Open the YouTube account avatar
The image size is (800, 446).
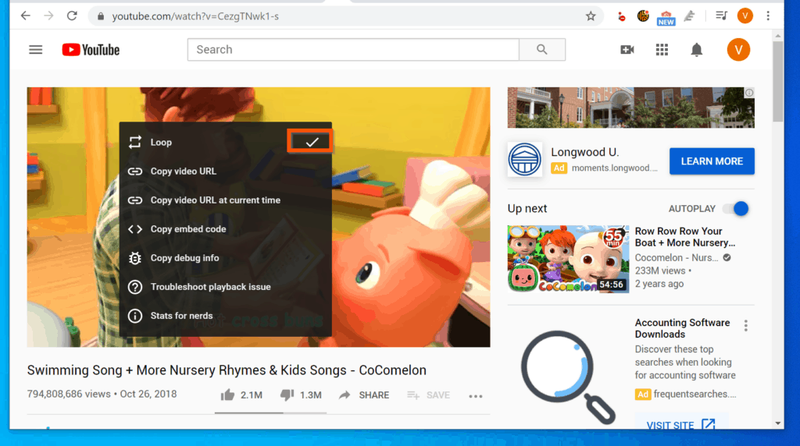738,49
